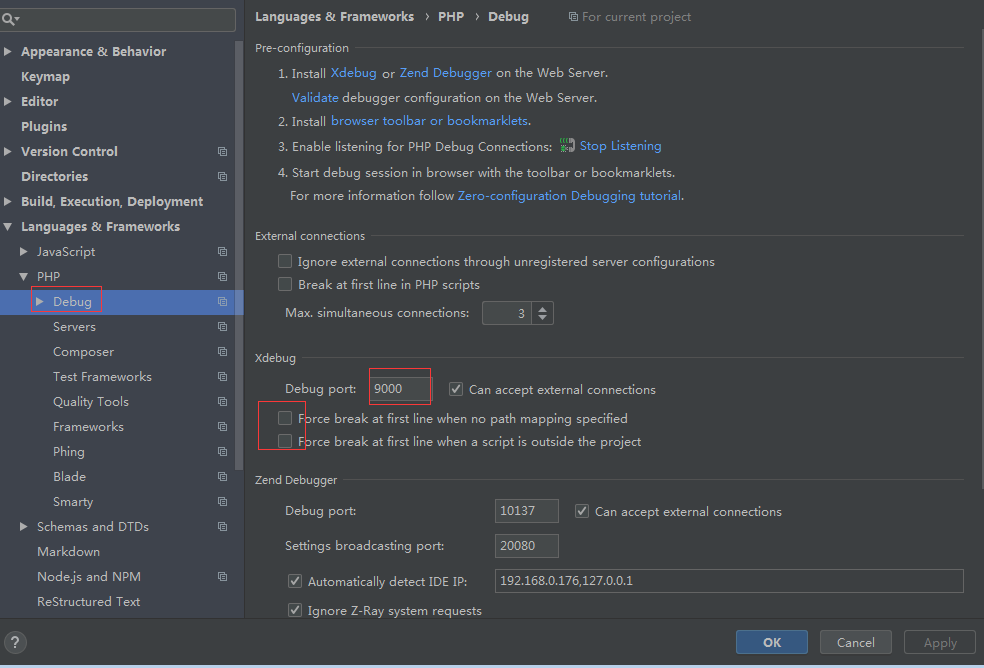
Task: Open the Zend Debugger link
Action: pyautogui.click(x=446, y=73)
